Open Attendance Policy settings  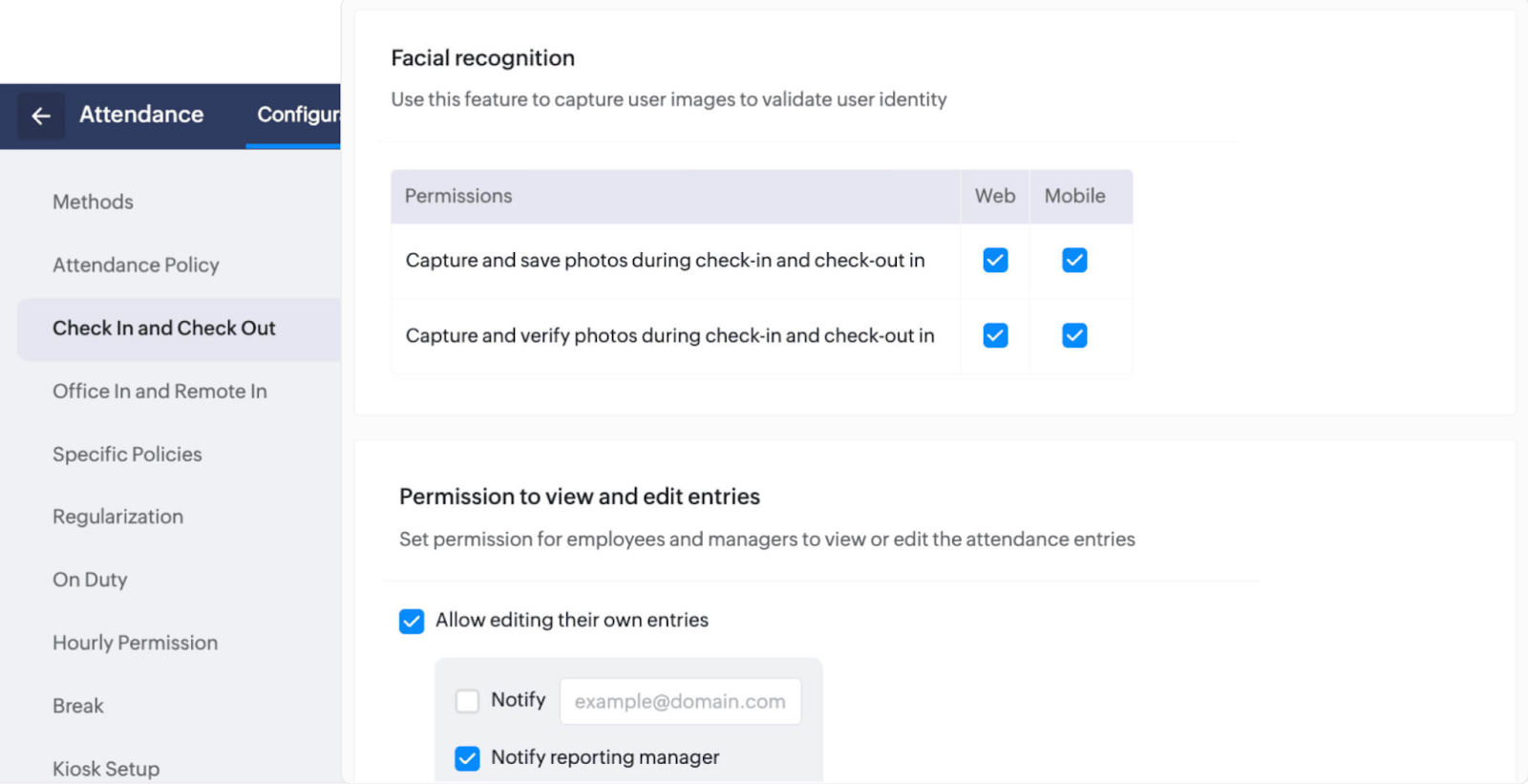pos(136,265)
